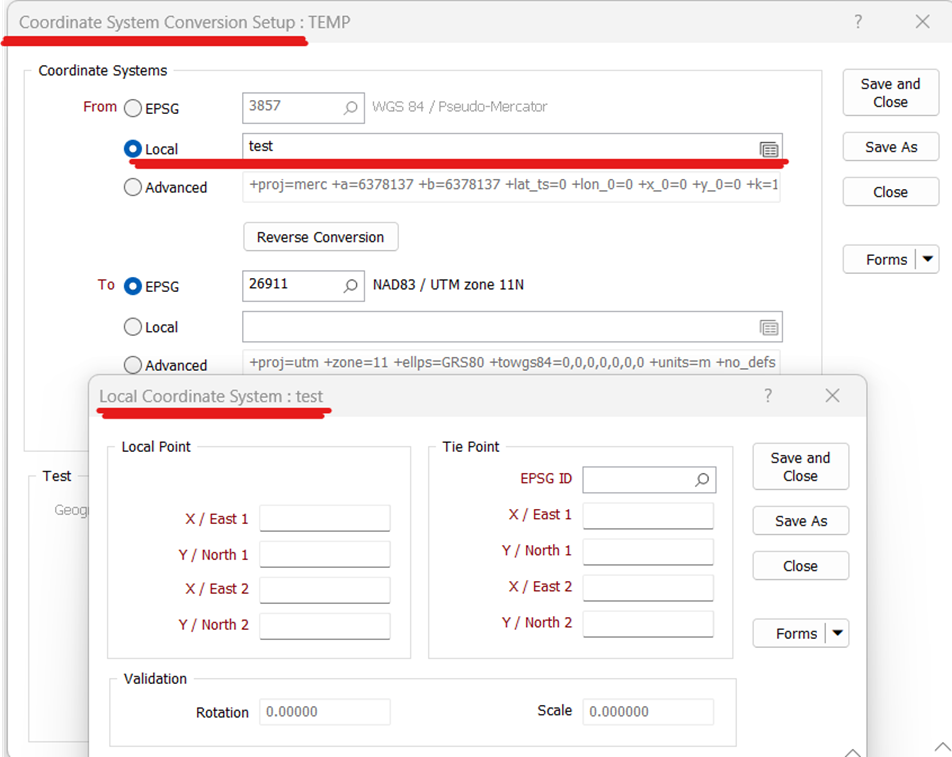Image resolution: width=952 pixels, height=757 pixels.
Task: Select the From Advanced radio button
Action: pyautogui.click(x=133, y=187)
